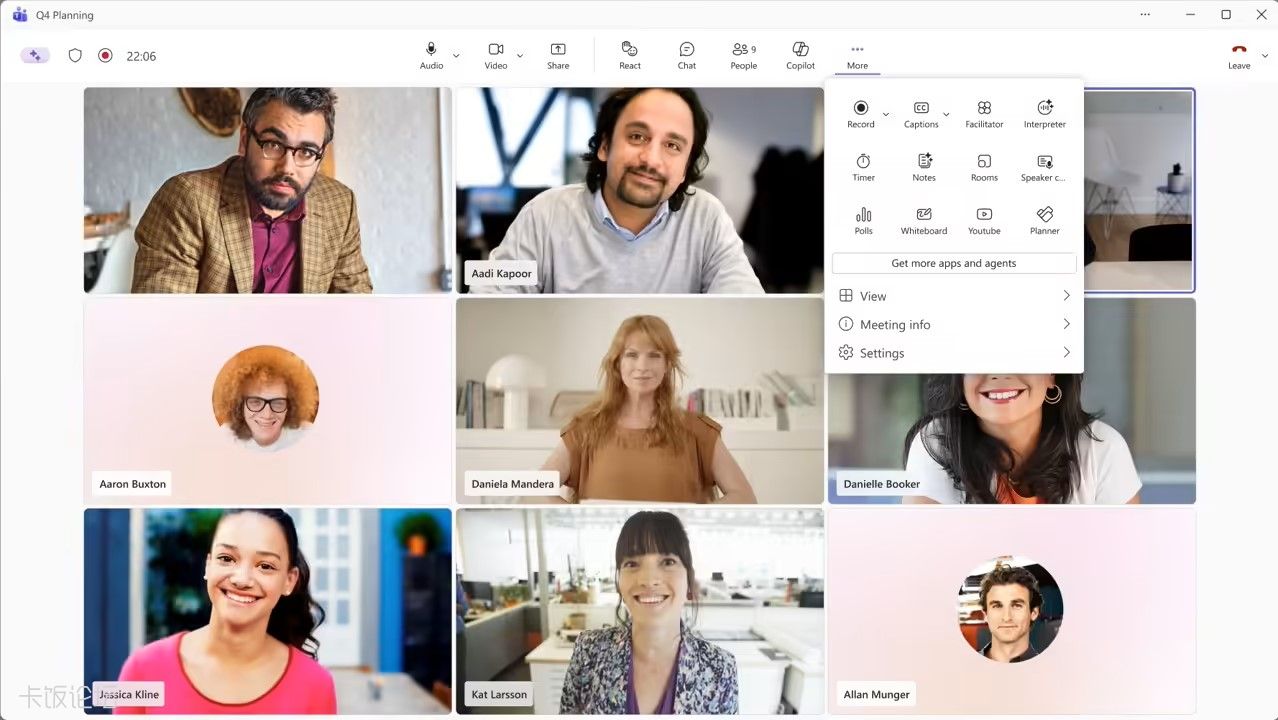Open the meeting Chat
1278x720 pixels.
[x=687, y=55]
